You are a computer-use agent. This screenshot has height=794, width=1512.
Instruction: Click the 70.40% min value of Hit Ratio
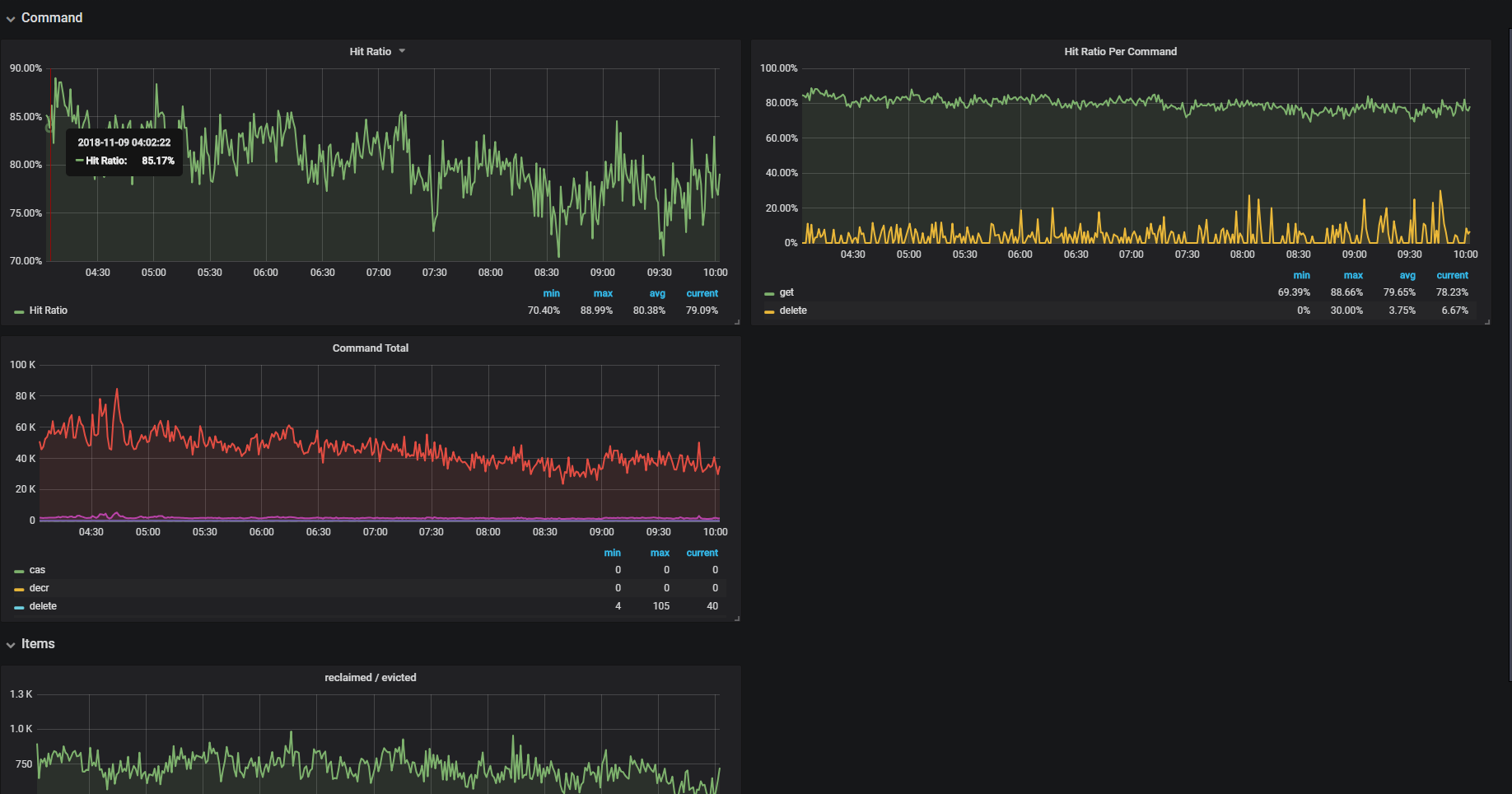tap(544, 311)
